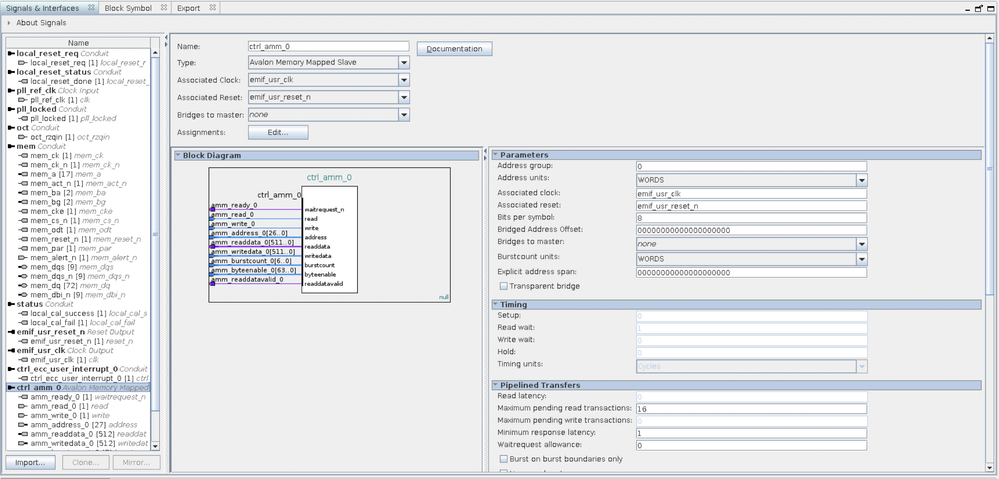Image resolution: width=999 pixels, height=479 pixels.
Task: Collapse the Timing section
Action: [495, 304]
